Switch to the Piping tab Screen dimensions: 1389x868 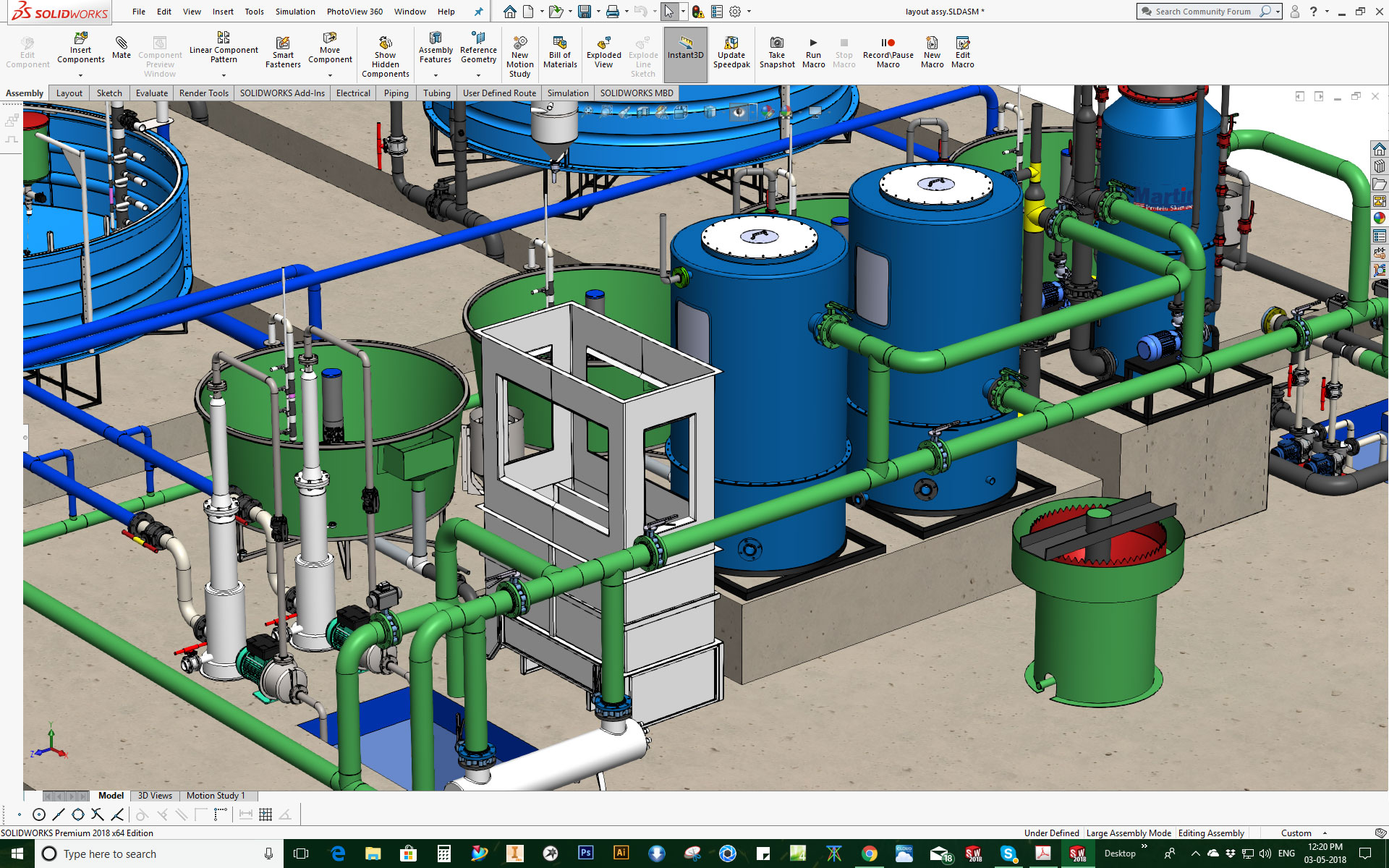(396, 93)
